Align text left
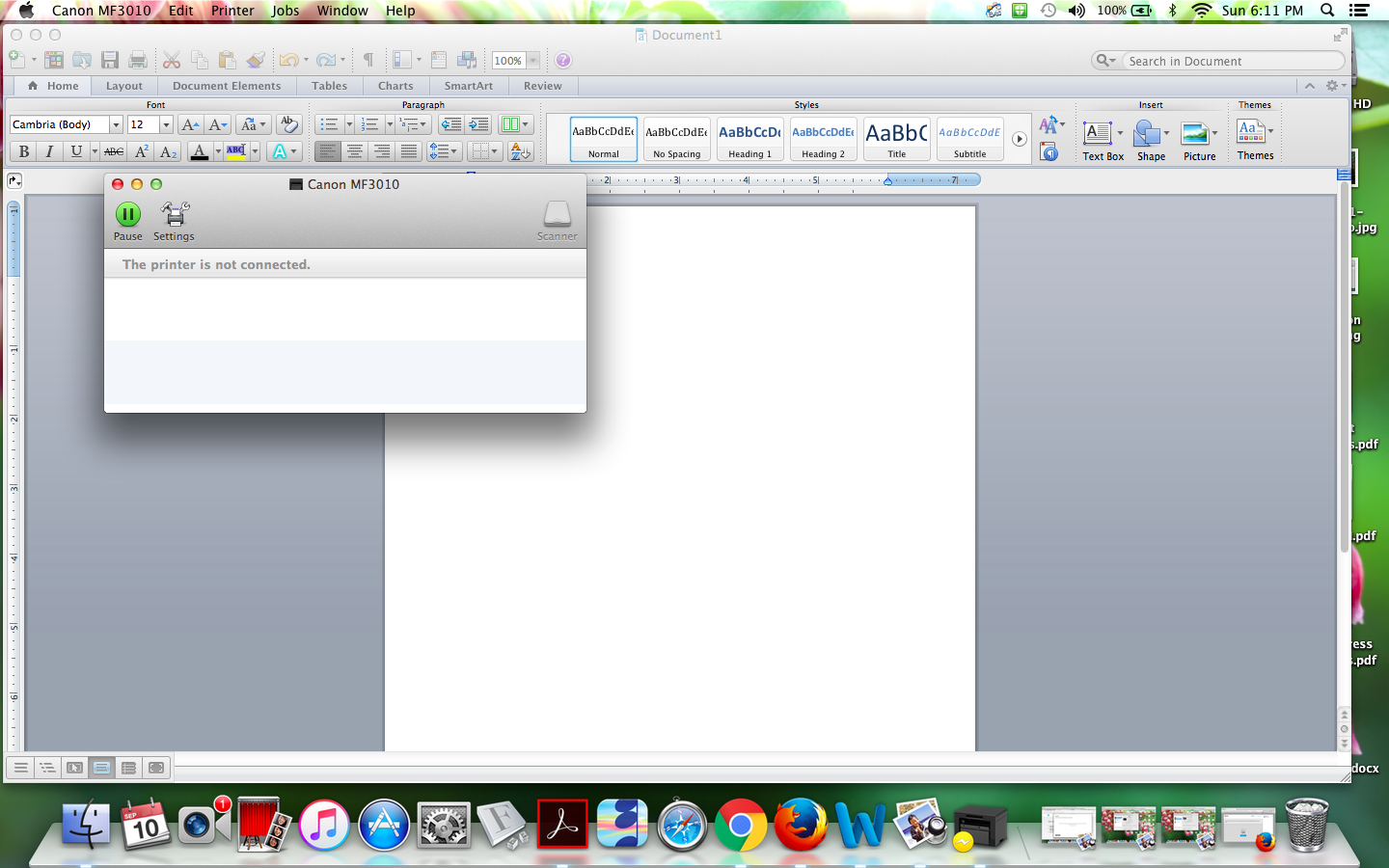 tap(328, 151)
